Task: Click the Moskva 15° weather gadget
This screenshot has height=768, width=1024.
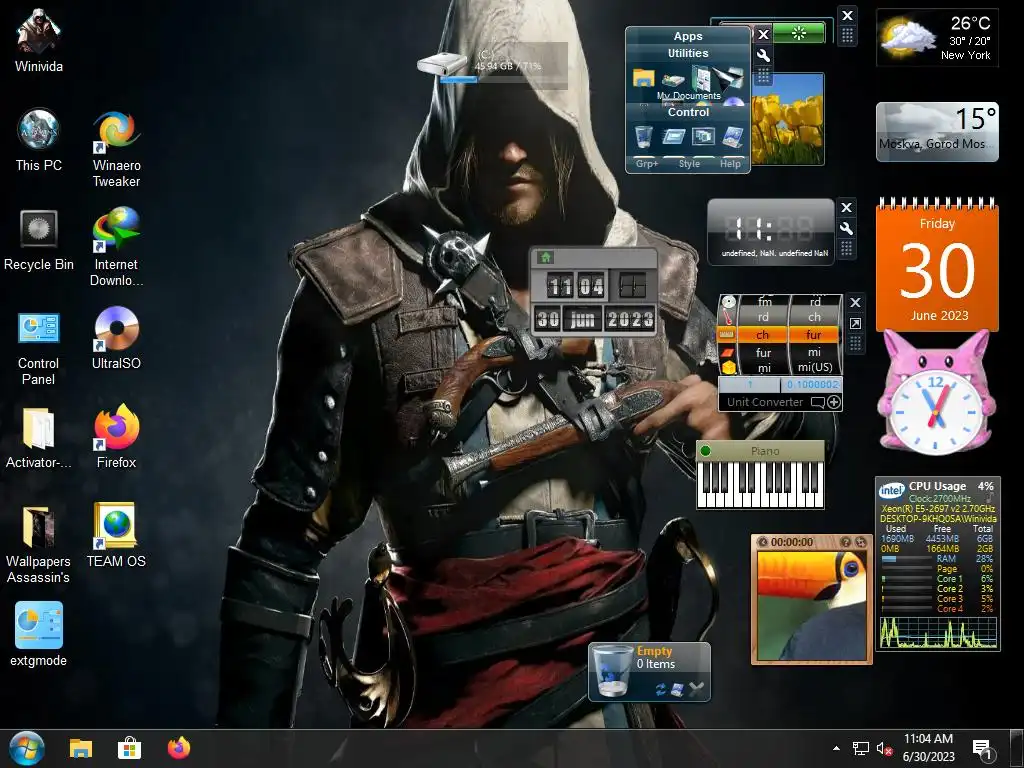Action: [x=937, y=132]
